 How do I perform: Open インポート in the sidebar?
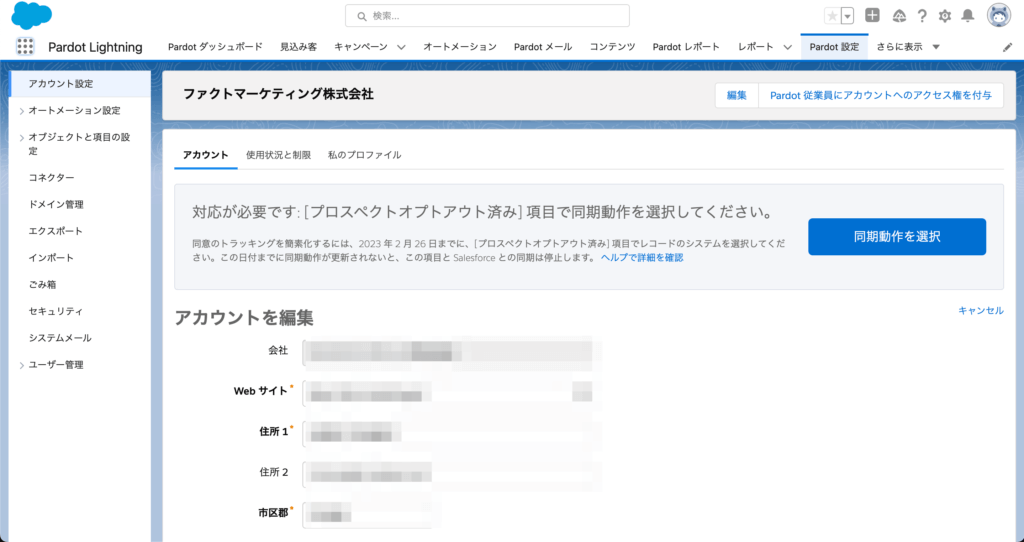coord(51,258)
